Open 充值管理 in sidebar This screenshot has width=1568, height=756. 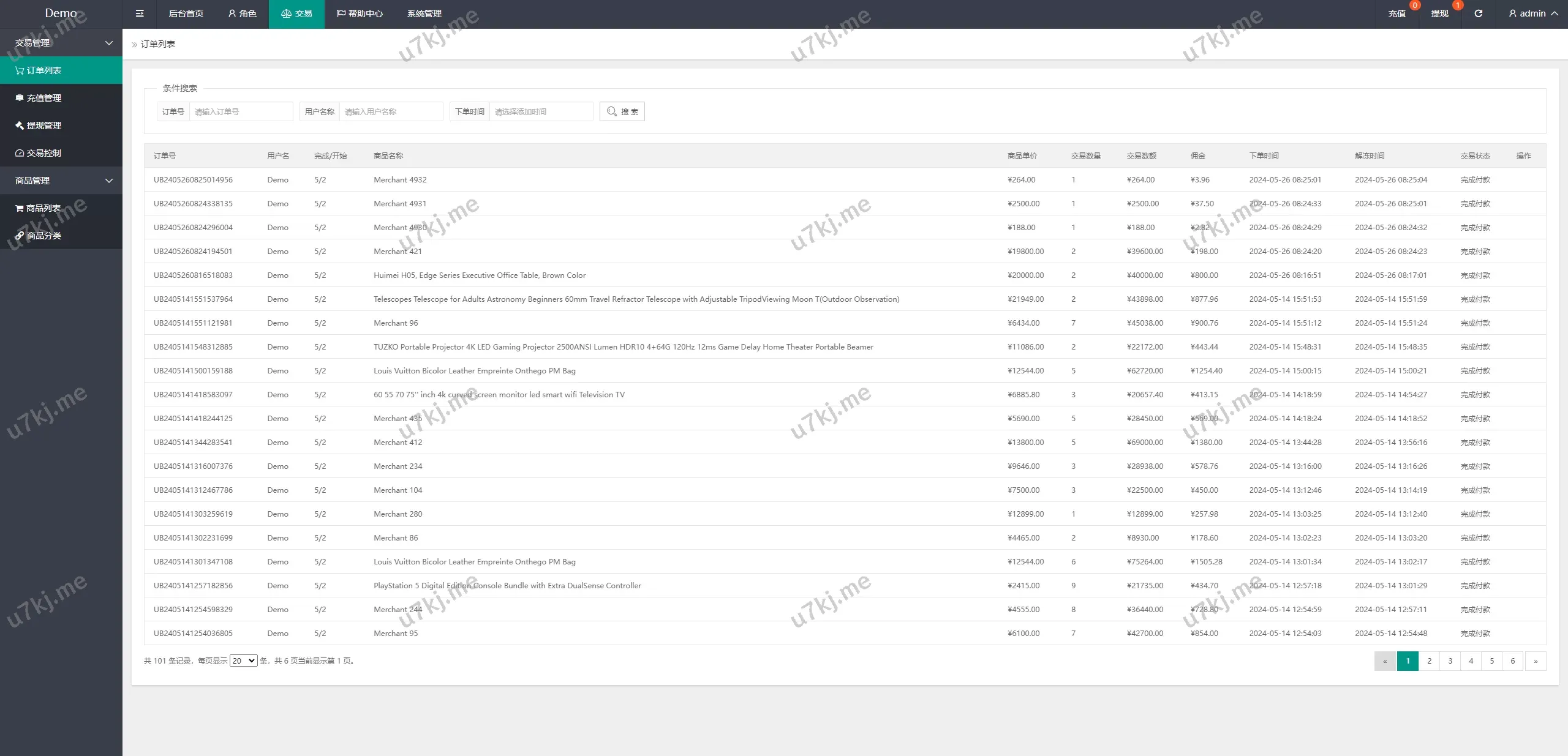point(43,98)
